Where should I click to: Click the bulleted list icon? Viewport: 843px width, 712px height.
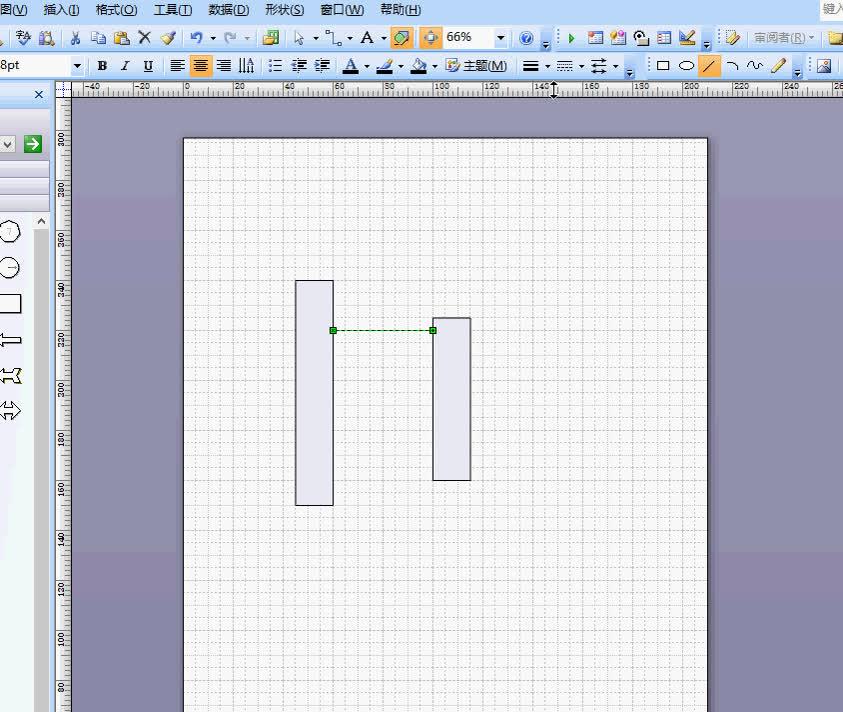click(x=275, y=66)
